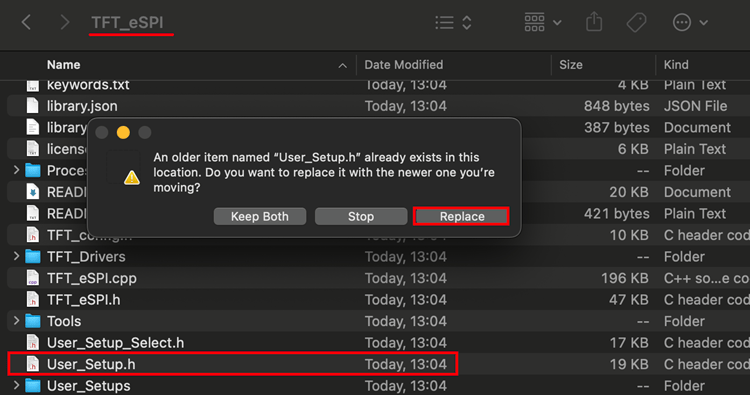Viewport: 750px width, 395px height.
Task: Click the Keep Both button
Action: [260, 216]
